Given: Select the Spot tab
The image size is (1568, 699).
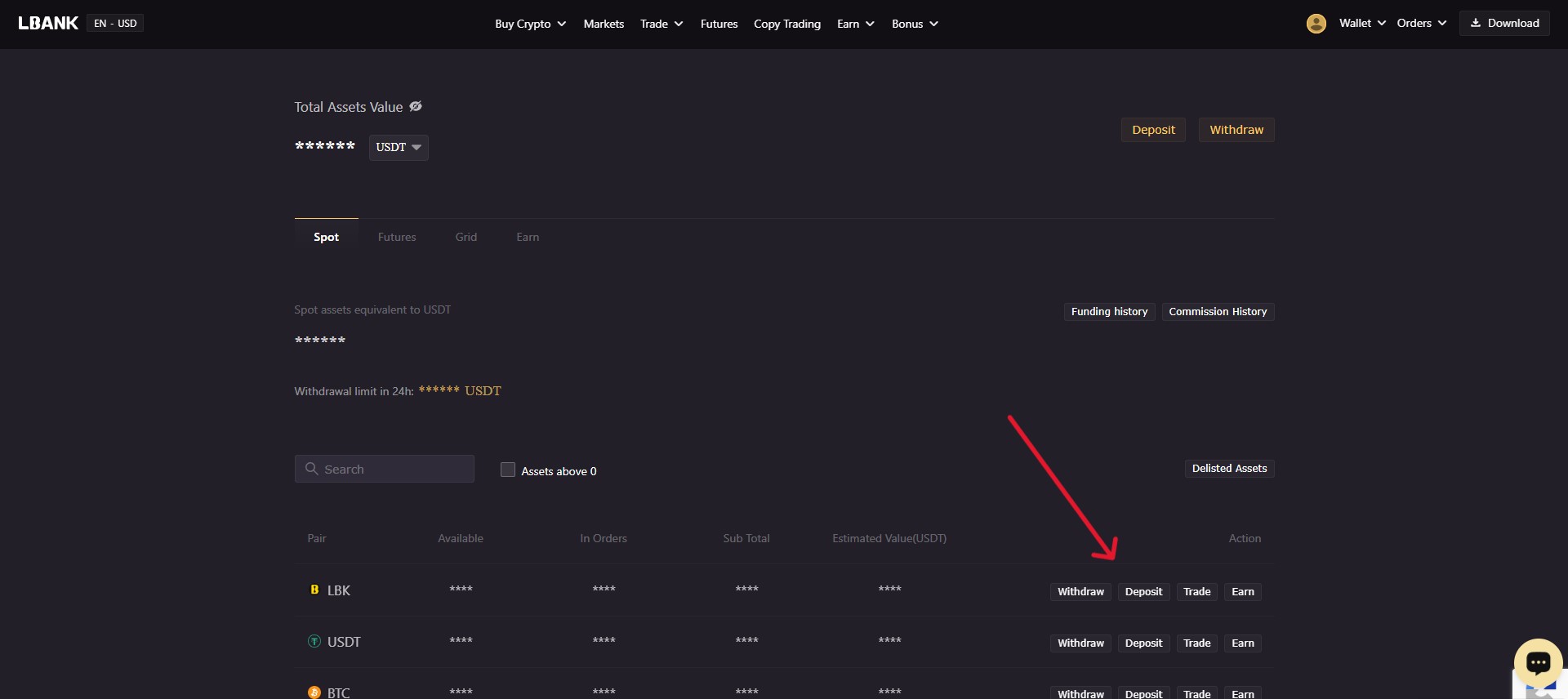Looking at the screenshot, I should point(326,237).
